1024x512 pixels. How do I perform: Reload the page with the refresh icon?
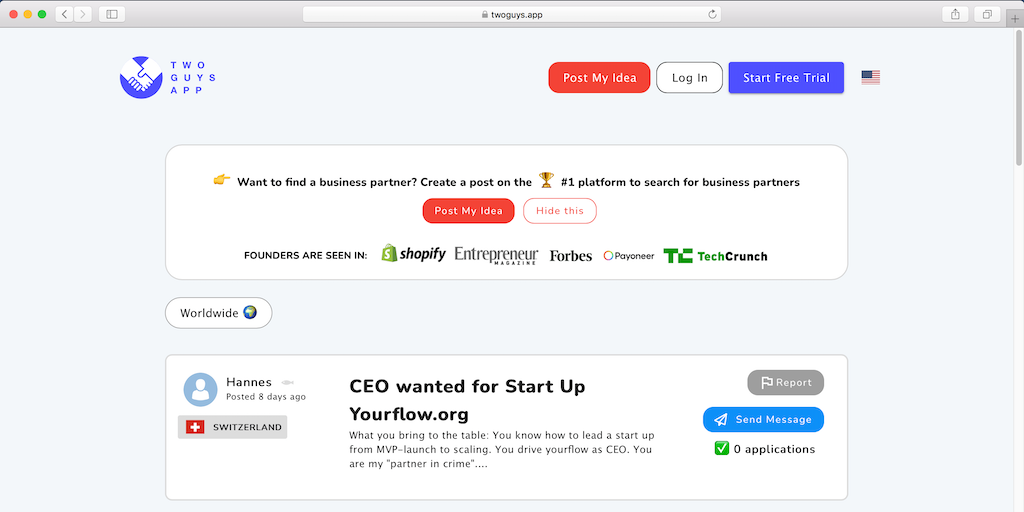[x=712, y=14]
